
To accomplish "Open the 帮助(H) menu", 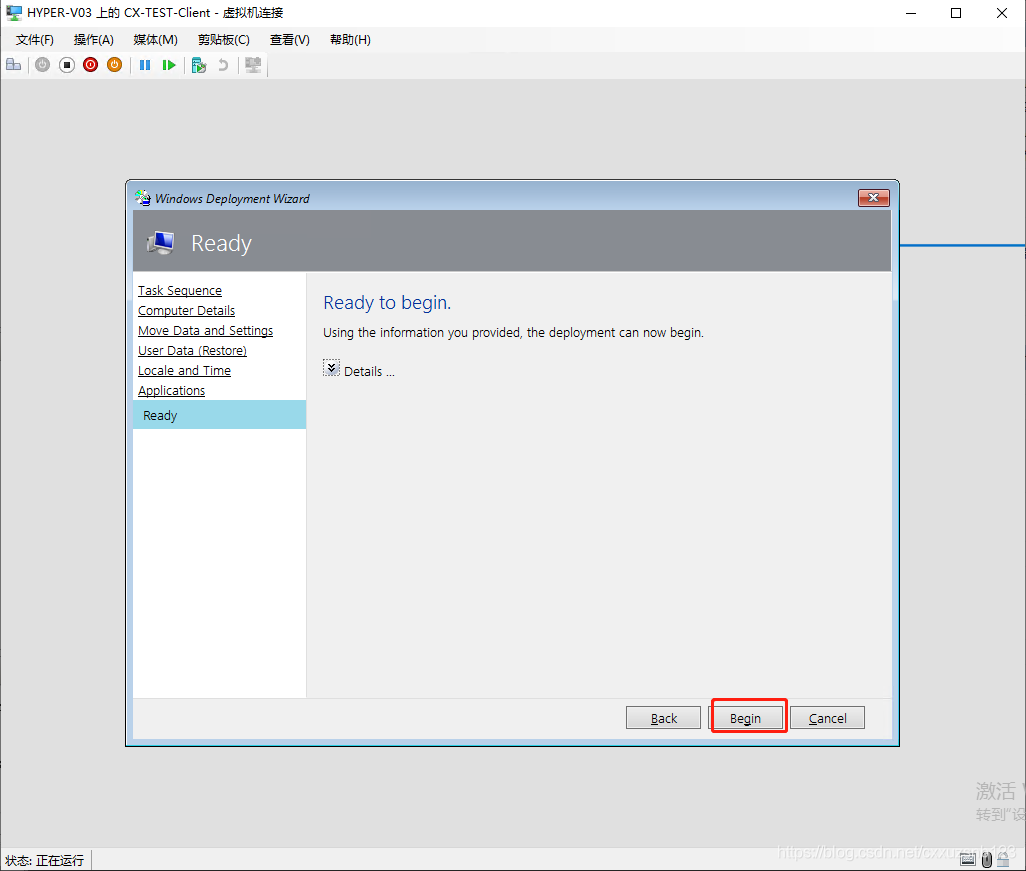I will [x=350, y=40].
